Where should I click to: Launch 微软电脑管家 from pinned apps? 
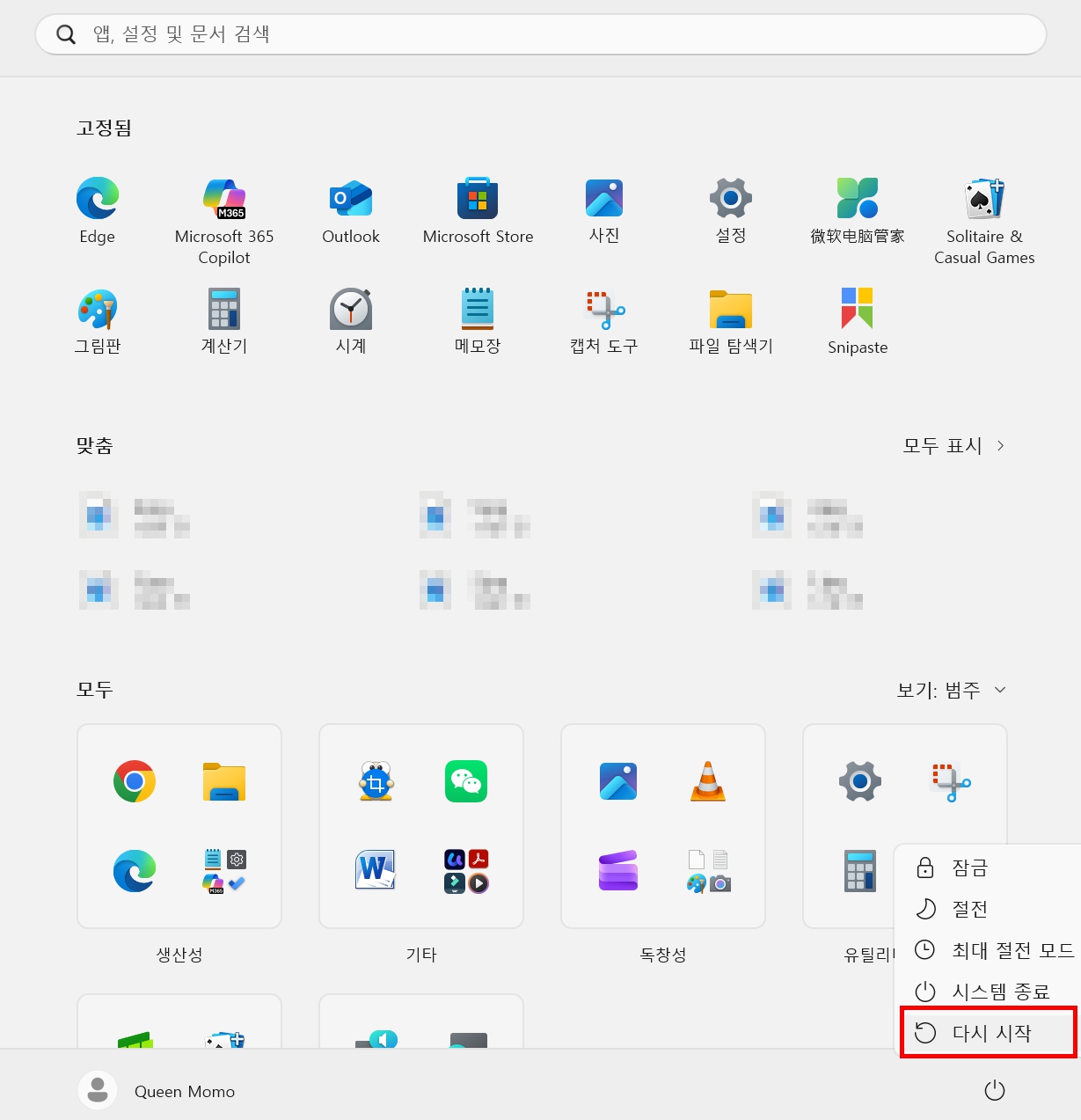(x=858, y=211)
